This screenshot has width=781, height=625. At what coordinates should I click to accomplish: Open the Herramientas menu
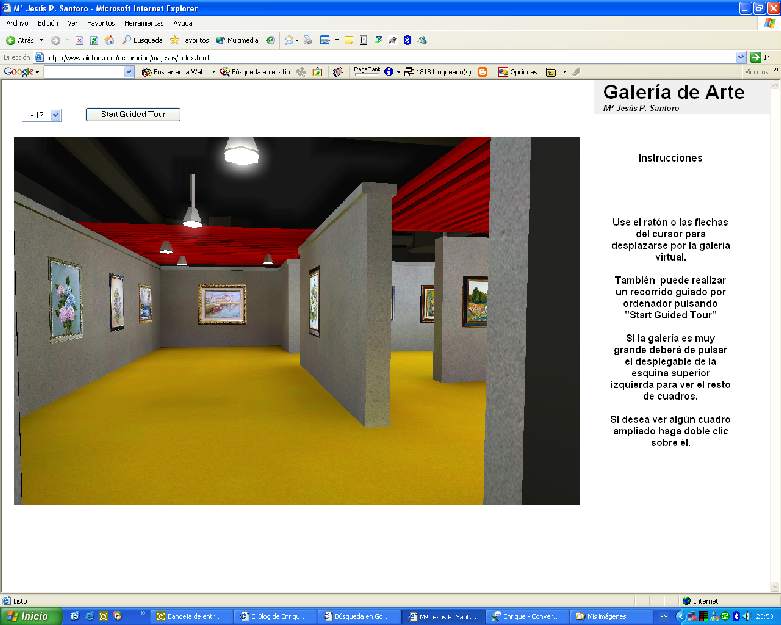point(144,23)
